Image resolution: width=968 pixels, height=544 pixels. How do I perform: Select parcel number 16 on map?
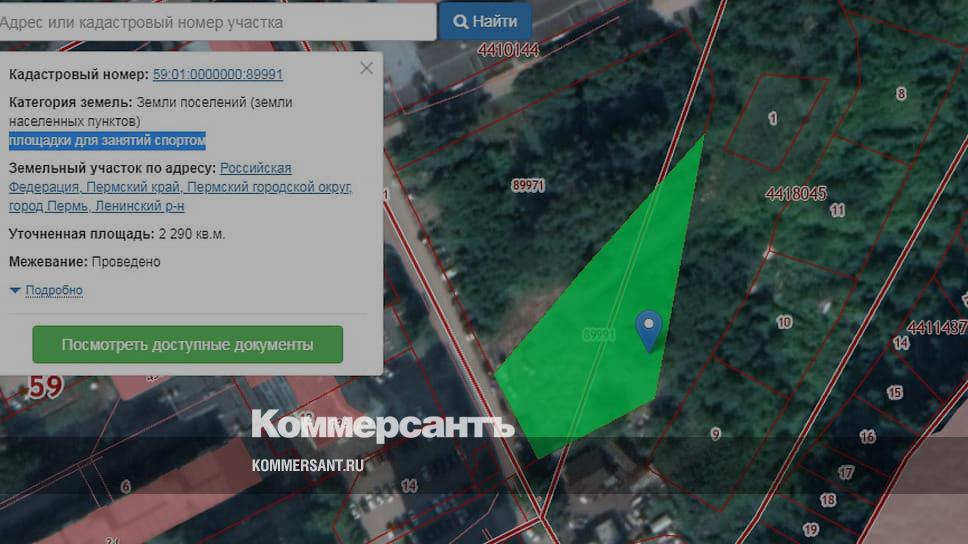[x=867, y=437]
